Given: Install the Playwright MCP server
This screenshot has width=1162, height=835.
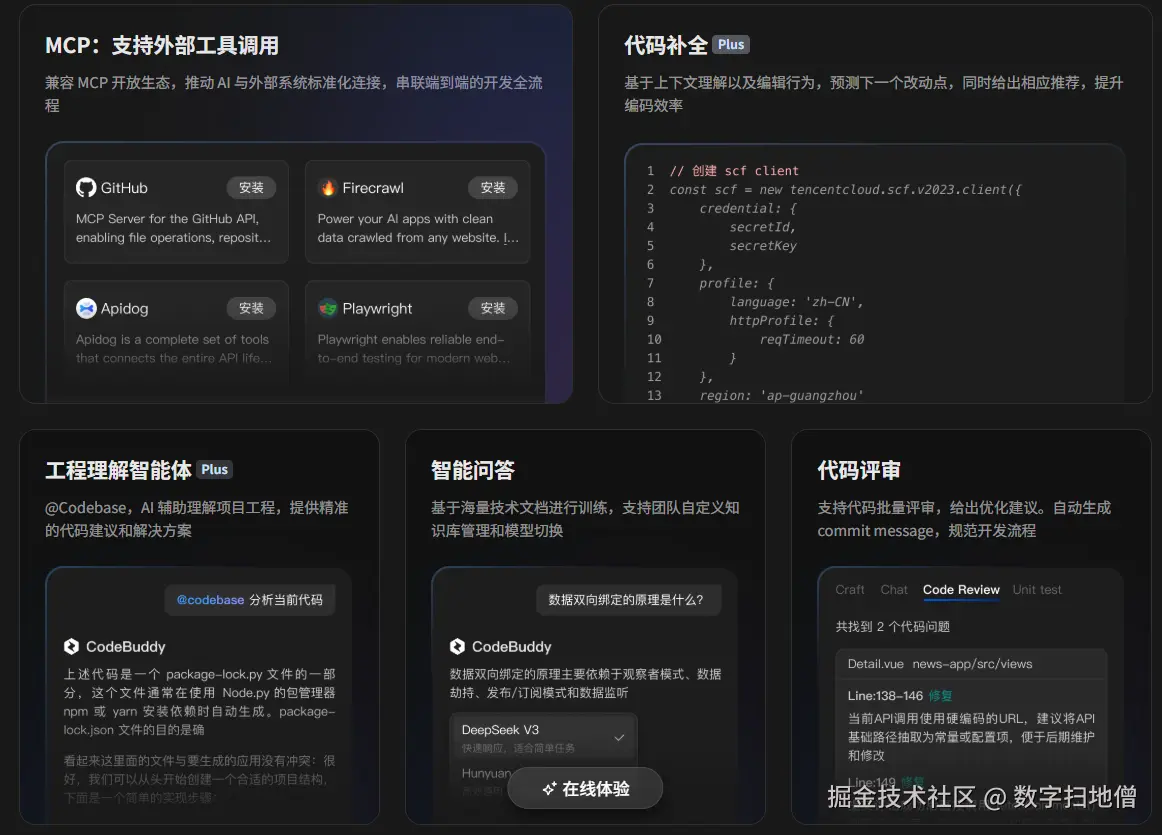Looking at the screenshot, I should [493, 308].
